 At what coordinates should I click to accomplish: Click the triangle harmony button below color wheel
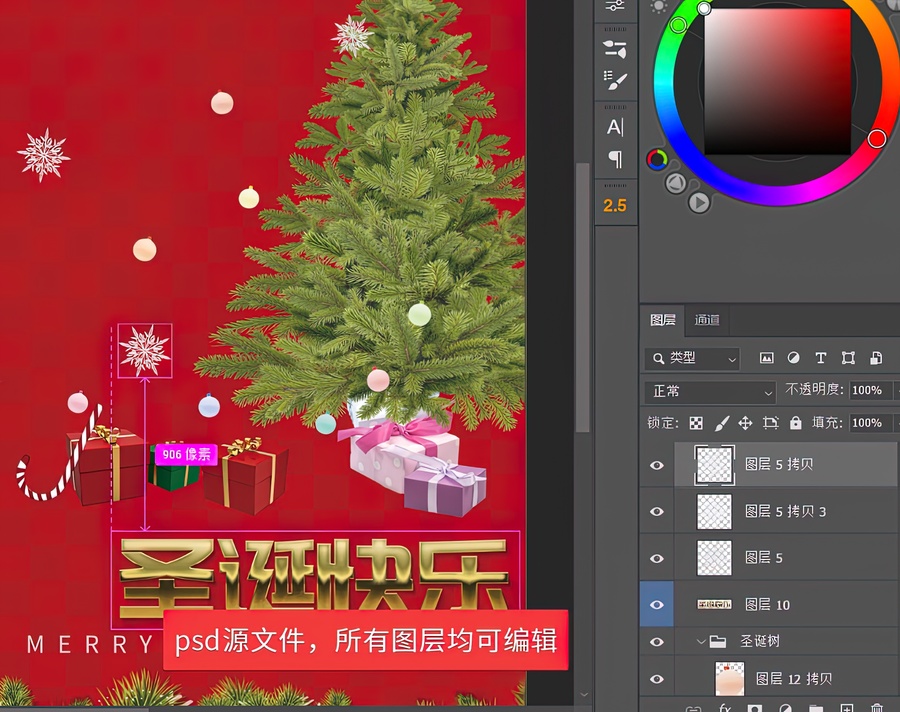pyautogui.click(x=676, y=183)
